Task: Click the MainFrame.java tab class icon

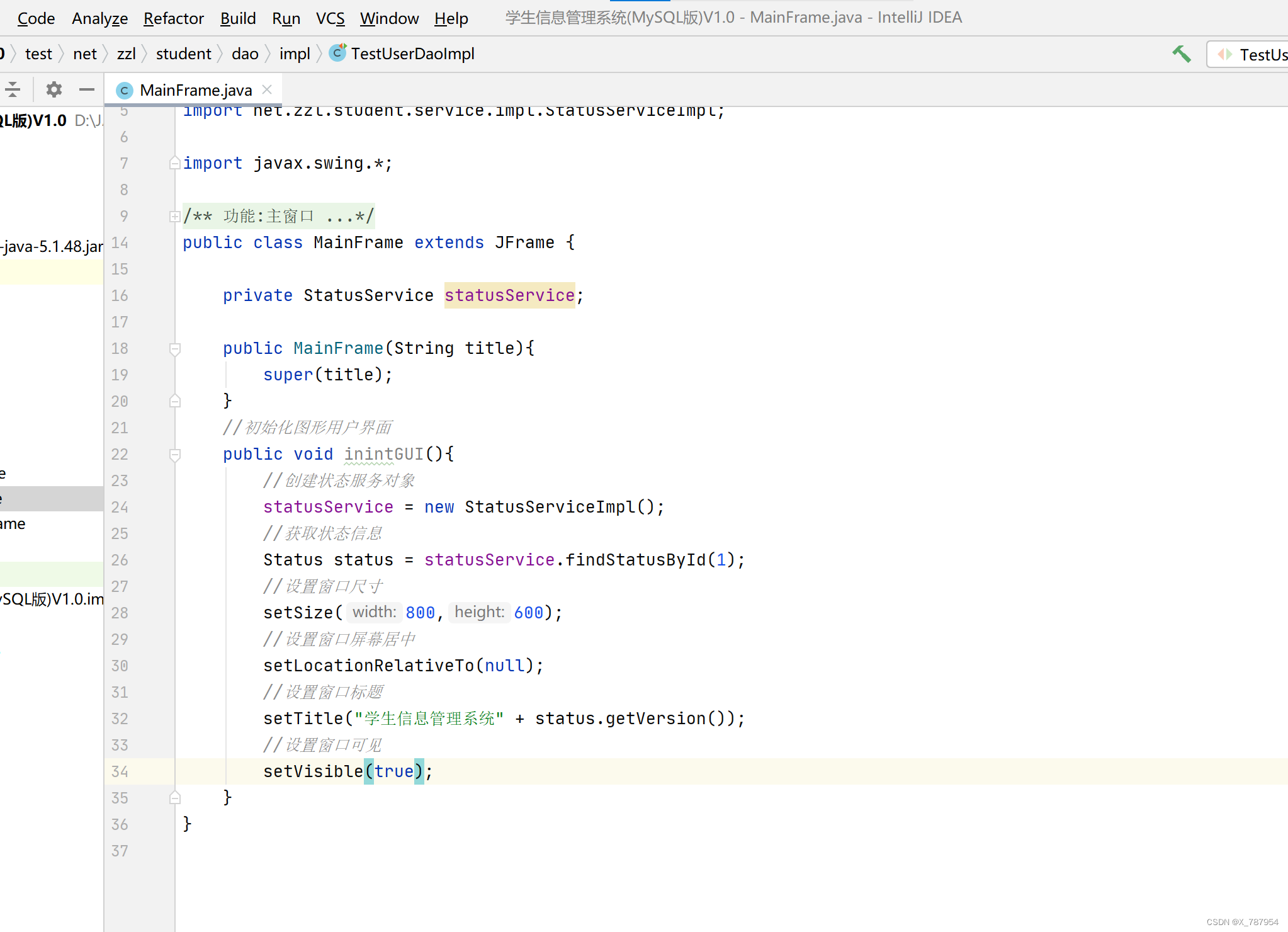Action: tap(125, 91)
